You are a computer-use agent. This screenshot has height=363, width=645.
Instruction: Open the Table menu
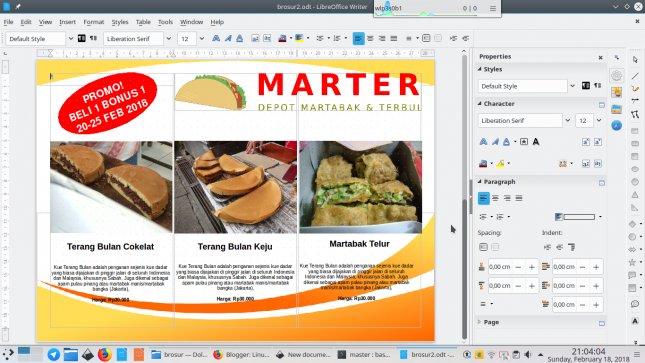(143, 22)
